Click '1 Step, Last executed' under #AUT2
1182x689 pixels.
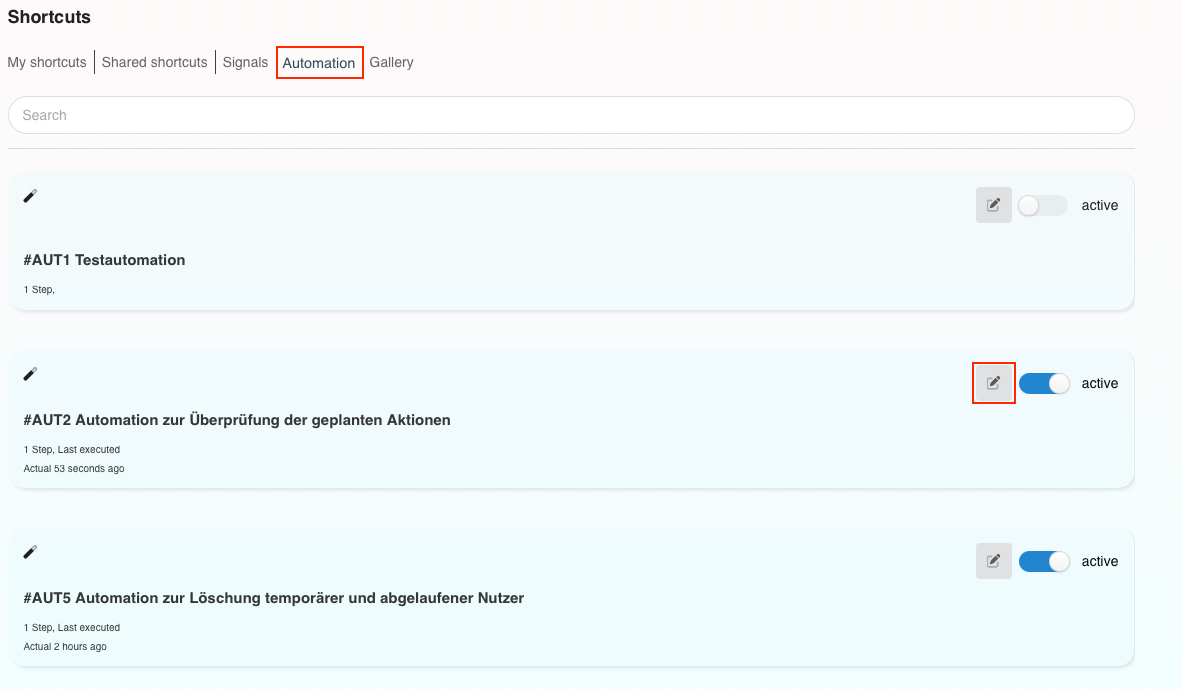(72, 449)
